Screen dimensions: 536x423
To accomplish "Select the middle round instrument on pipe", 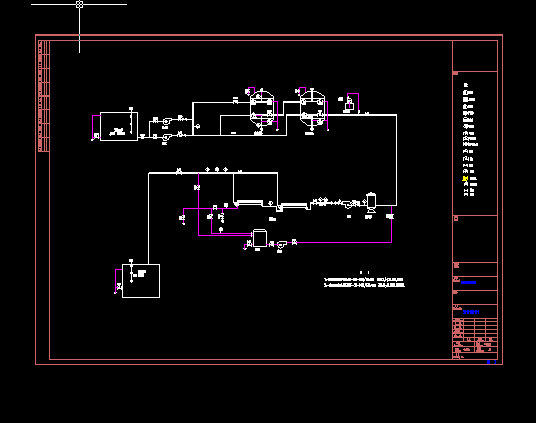I will click(217, 169).
